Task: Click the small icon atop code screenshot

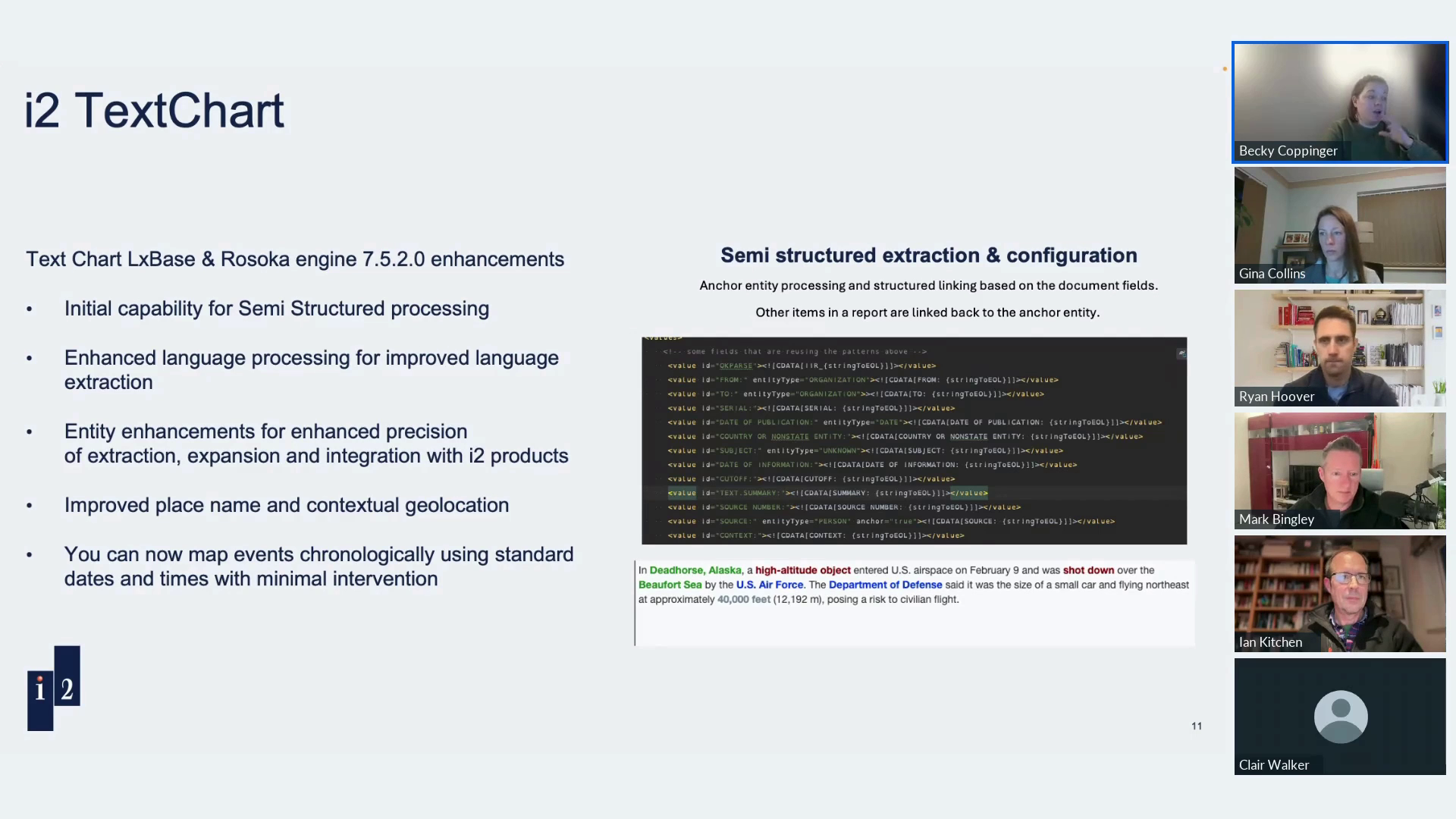Action: tap(1181, 353)
